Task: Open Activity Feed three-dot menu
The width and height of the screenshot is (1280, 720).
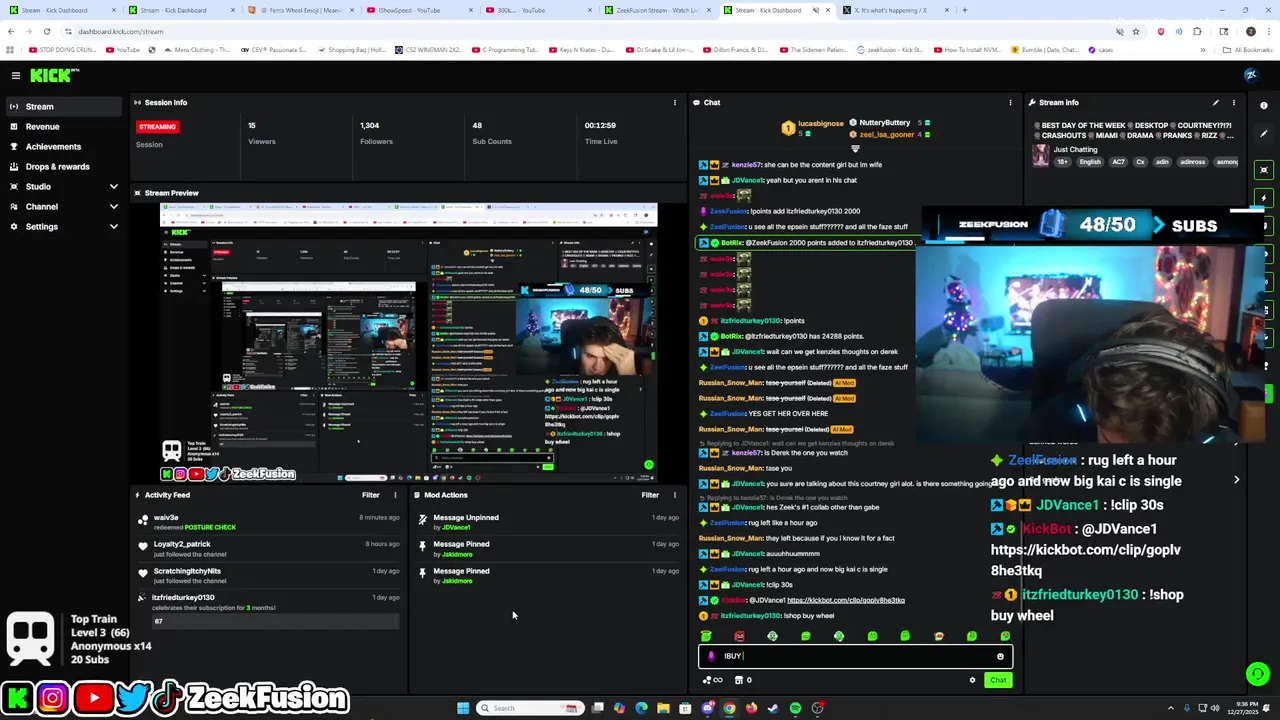Action: pos(395,495)
